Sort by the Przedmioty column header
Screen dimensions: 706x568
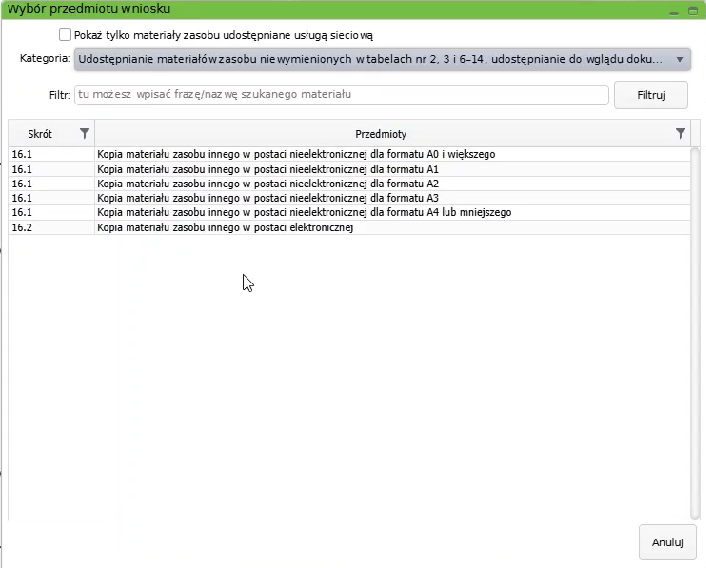[x=380, y=133]
